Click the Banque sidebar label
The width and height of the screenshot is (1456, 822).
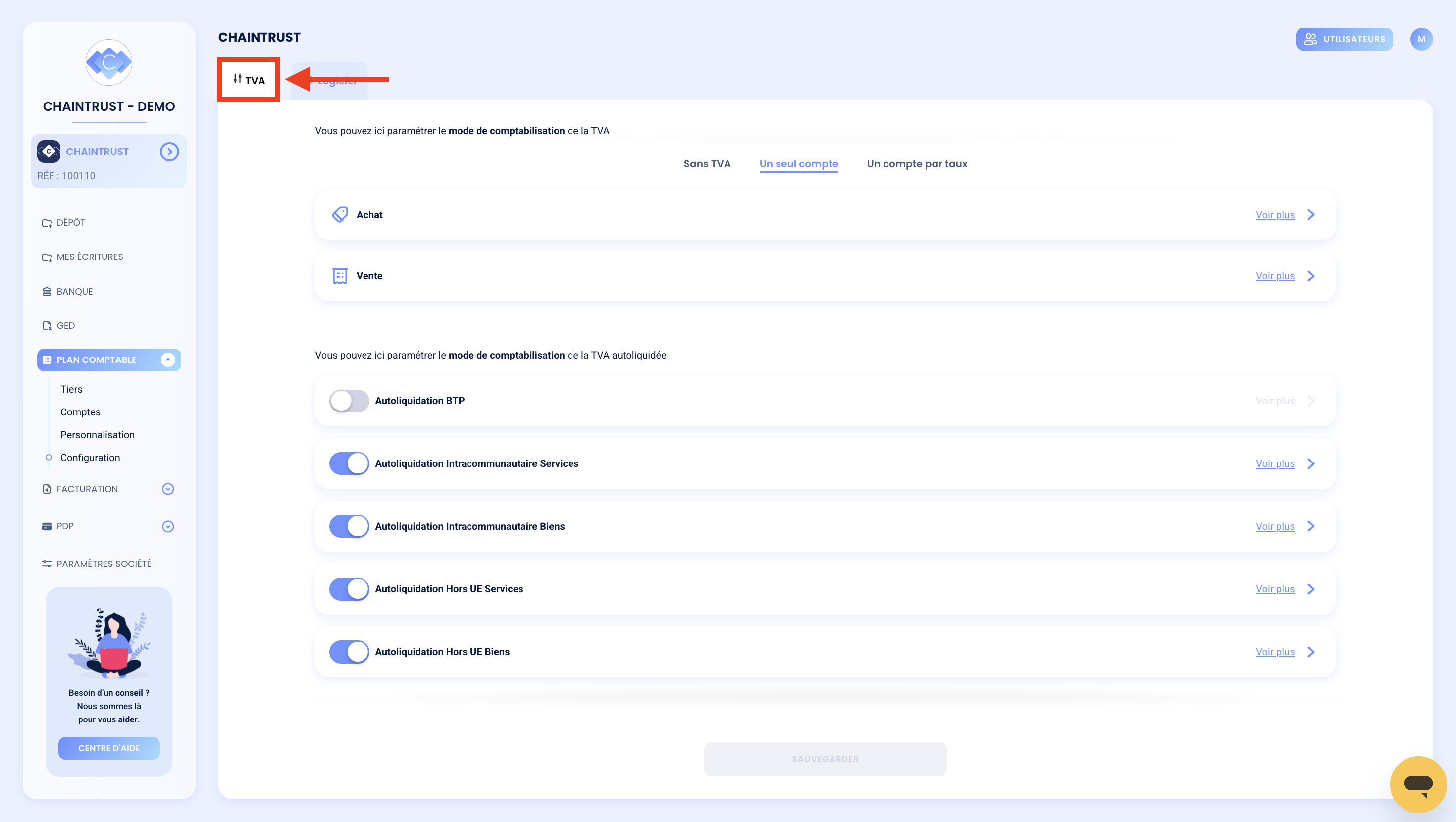75,292
